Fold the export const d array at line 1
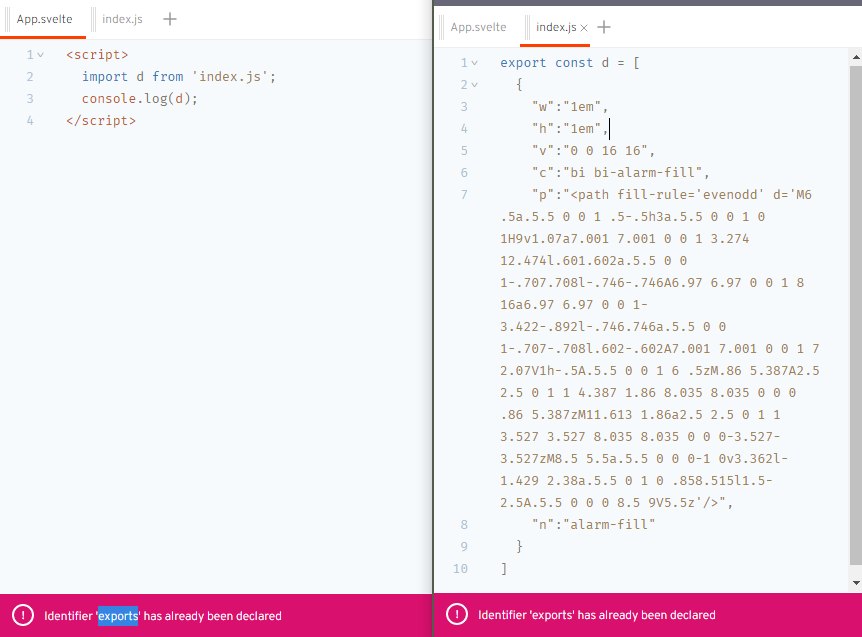862x637 pixels. click(x=475, y=63)
